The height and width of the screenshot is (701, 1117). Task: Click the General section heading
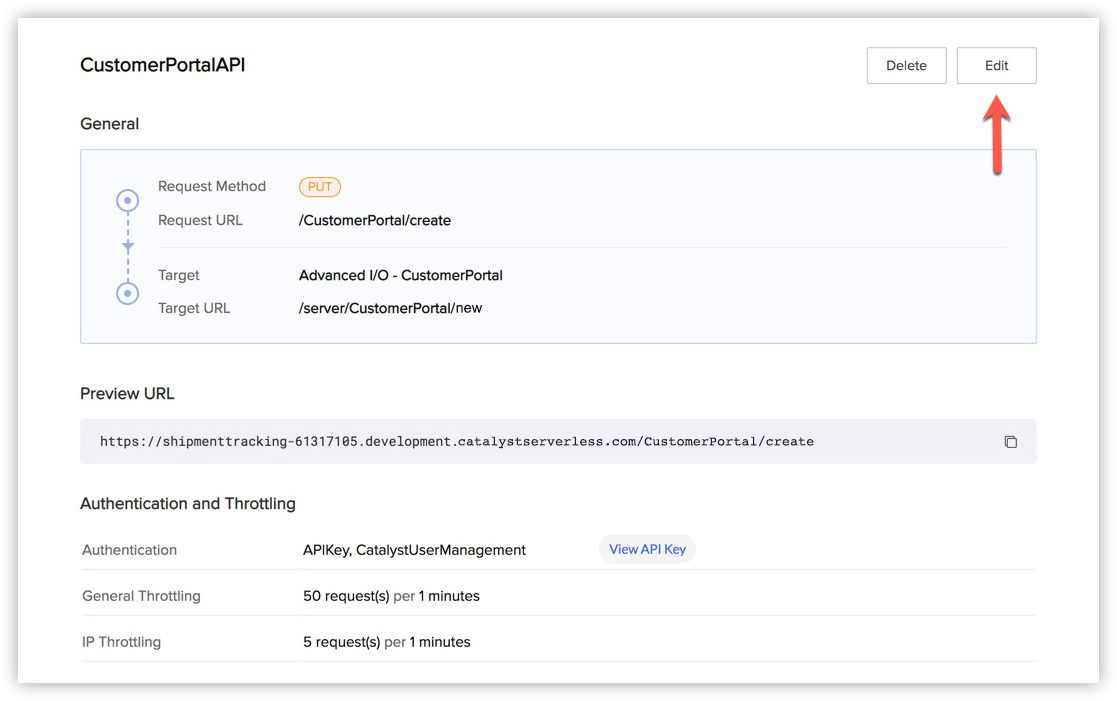(110, 124)
